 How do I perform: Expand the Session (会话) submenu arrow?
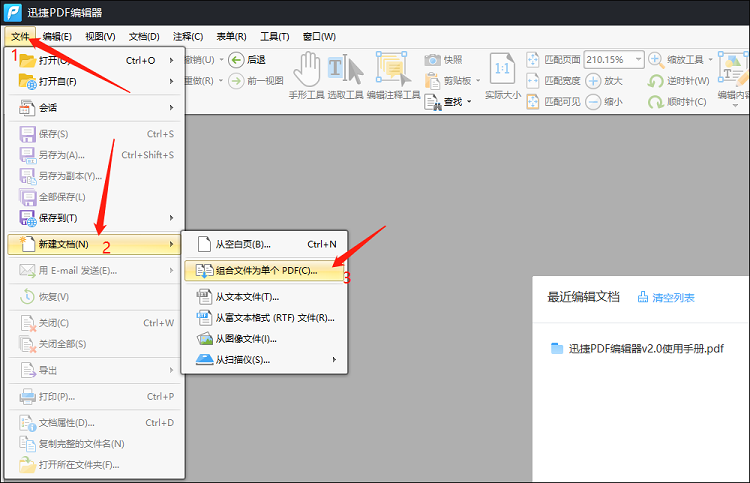(171, 108)
